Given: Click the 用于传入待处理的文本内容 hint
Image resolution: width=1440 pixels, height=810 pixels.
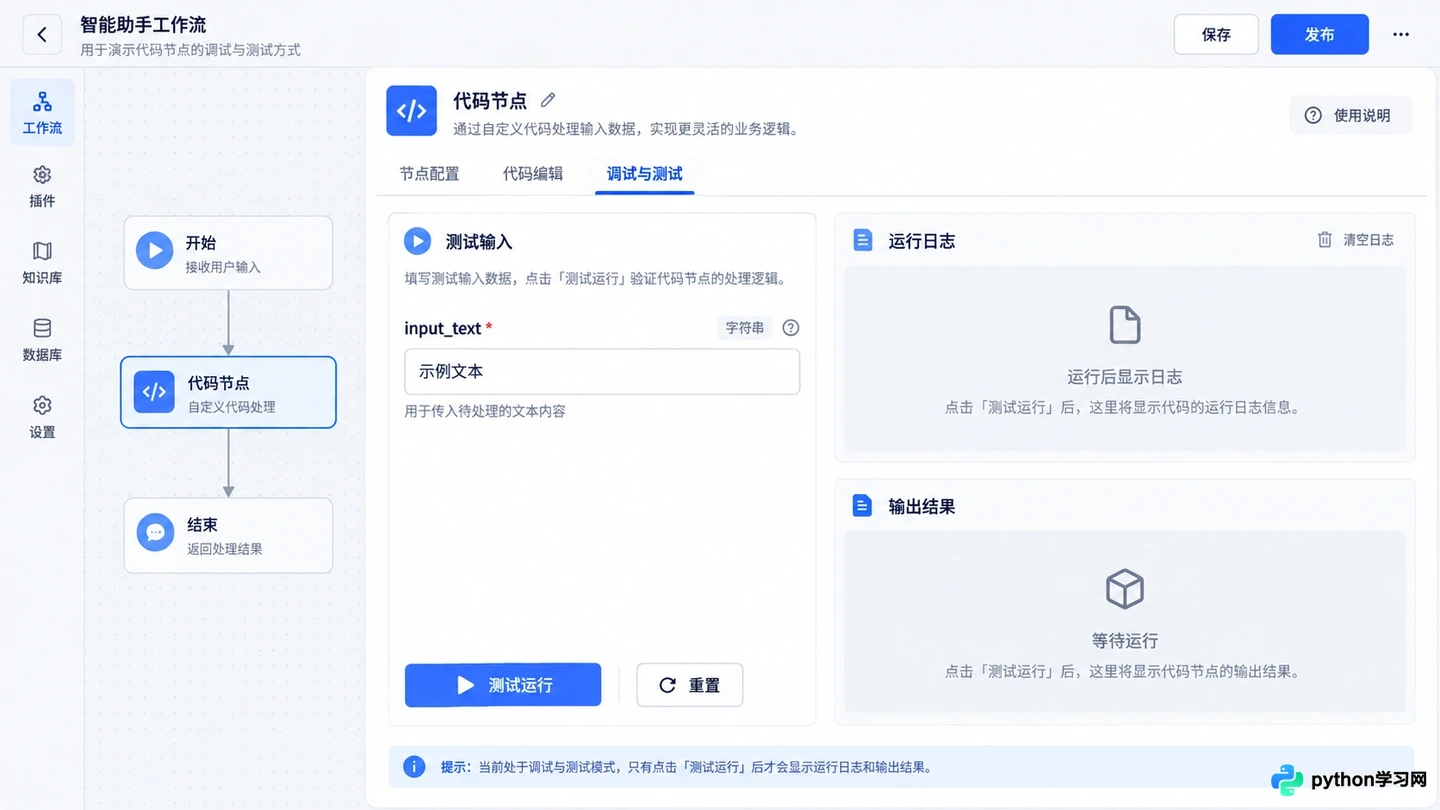Looking at the screenshot, I should 485,411.
